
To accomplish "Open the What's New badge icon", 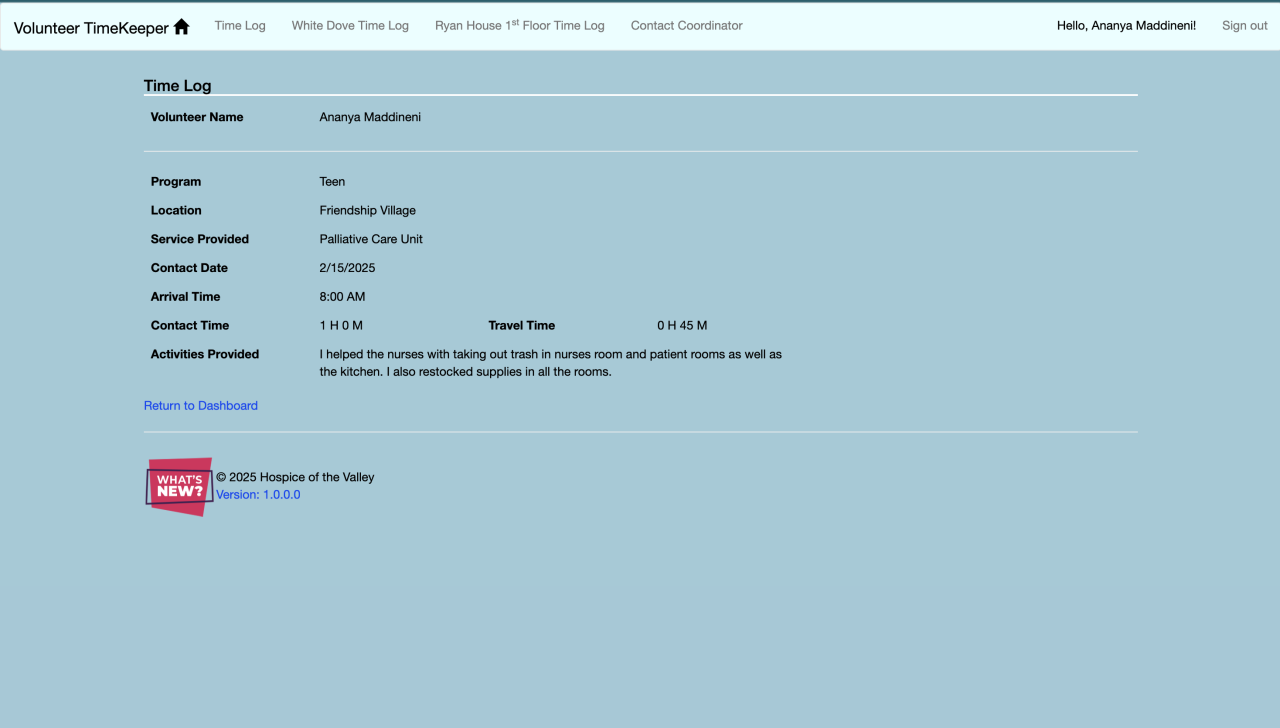I will coord(180,487).
